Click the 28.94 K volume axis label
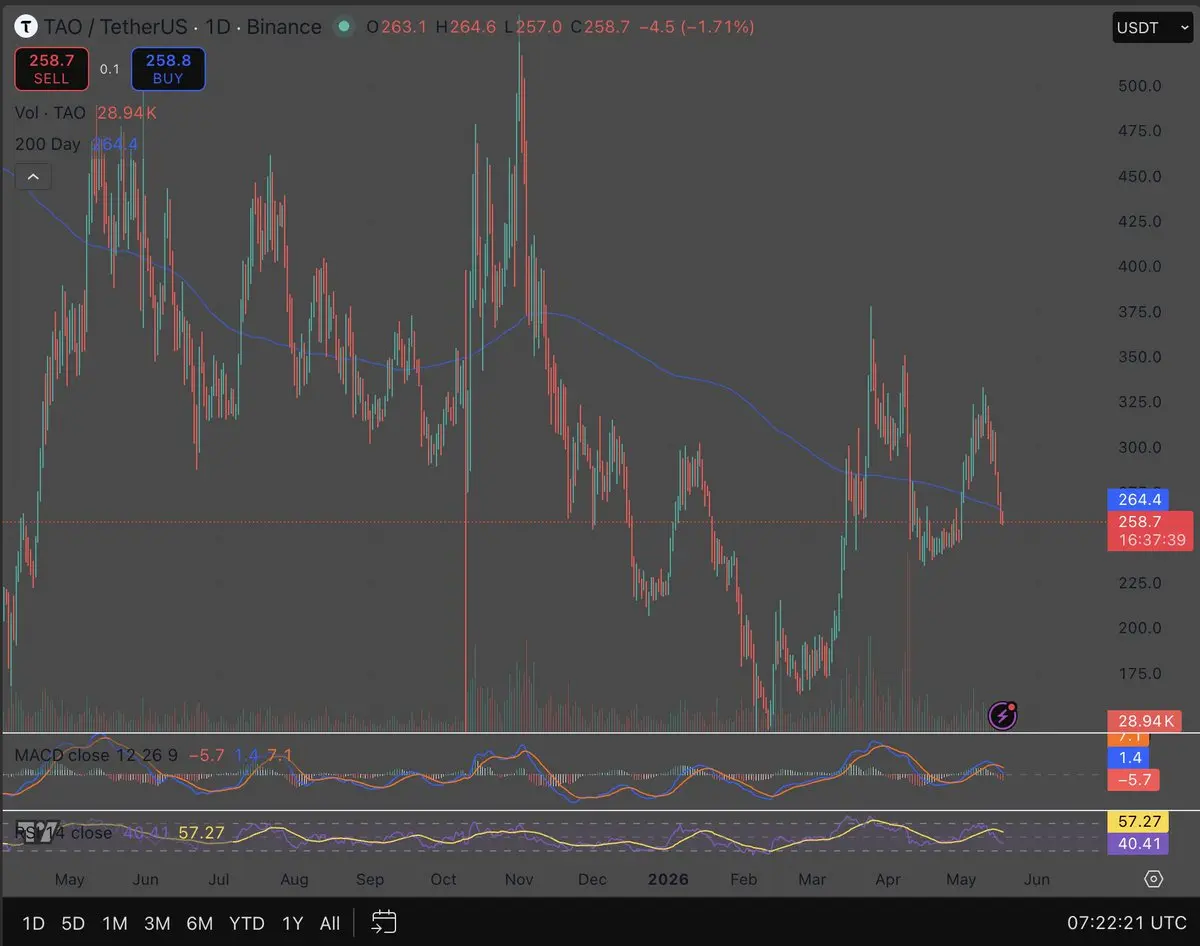This screenshot has width=1200, height=946. pos(1146,721)
